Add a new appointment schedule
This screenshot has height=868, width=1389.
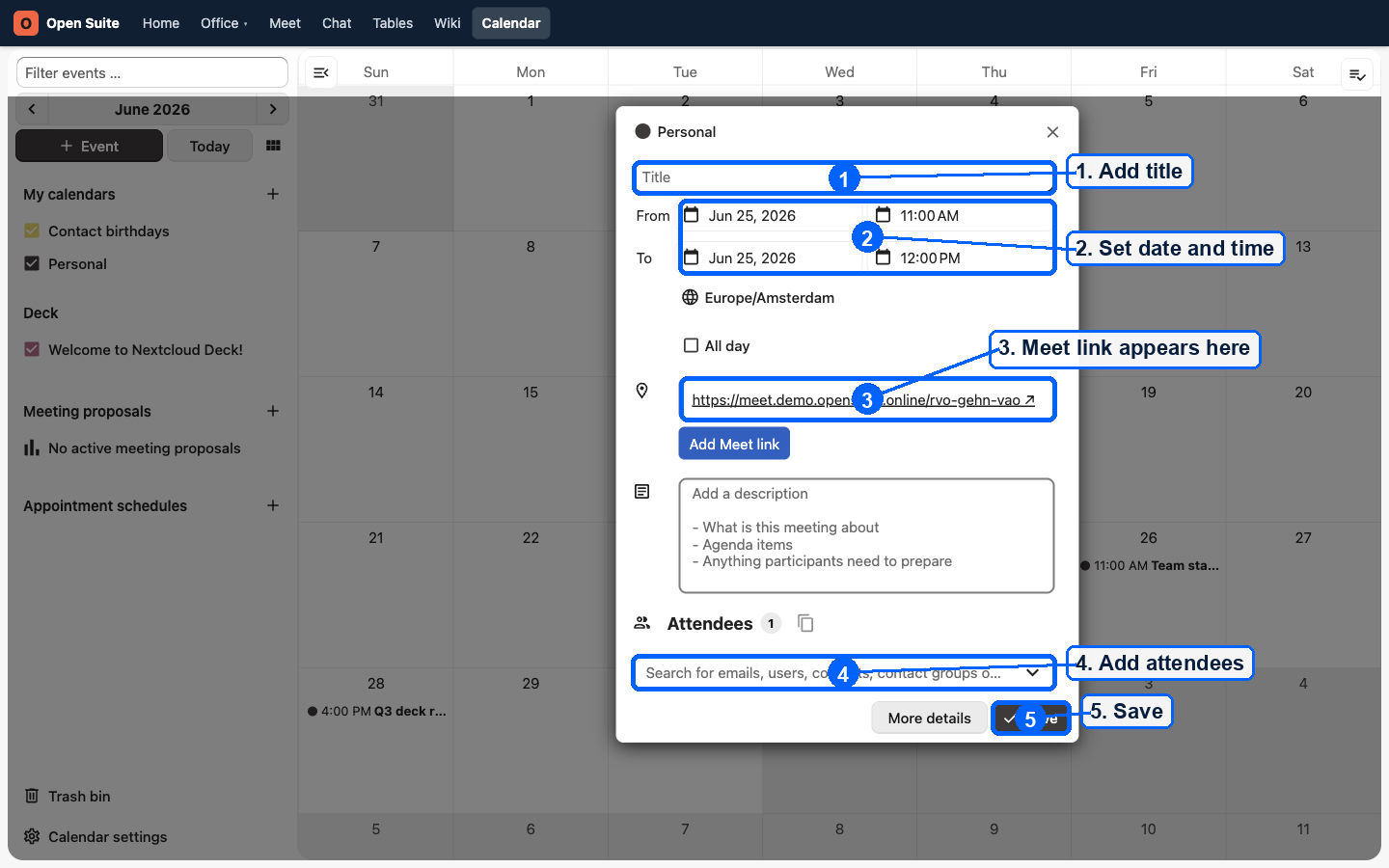pos(273,505)
